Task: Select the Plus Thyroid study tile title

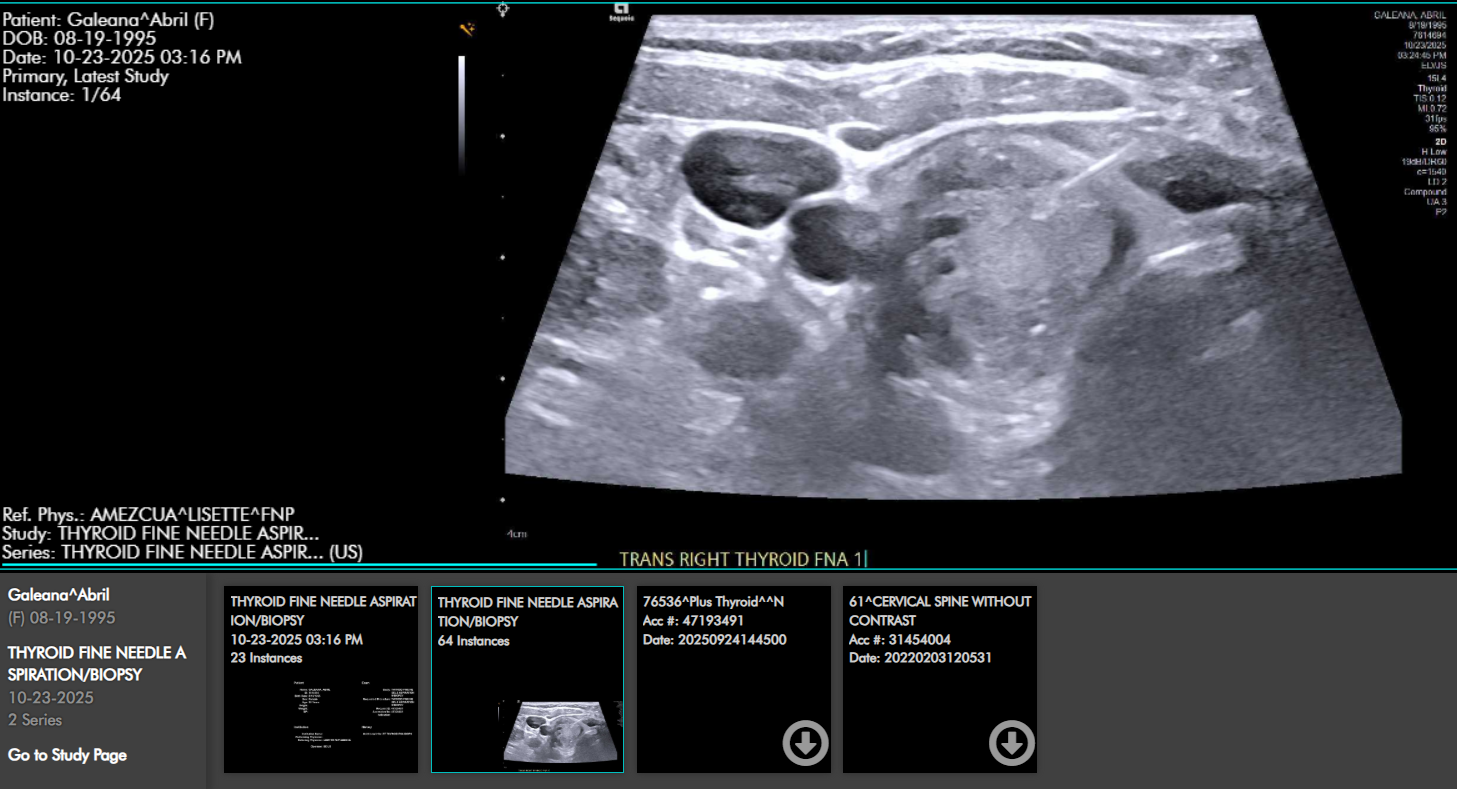Action: (712, 602)
